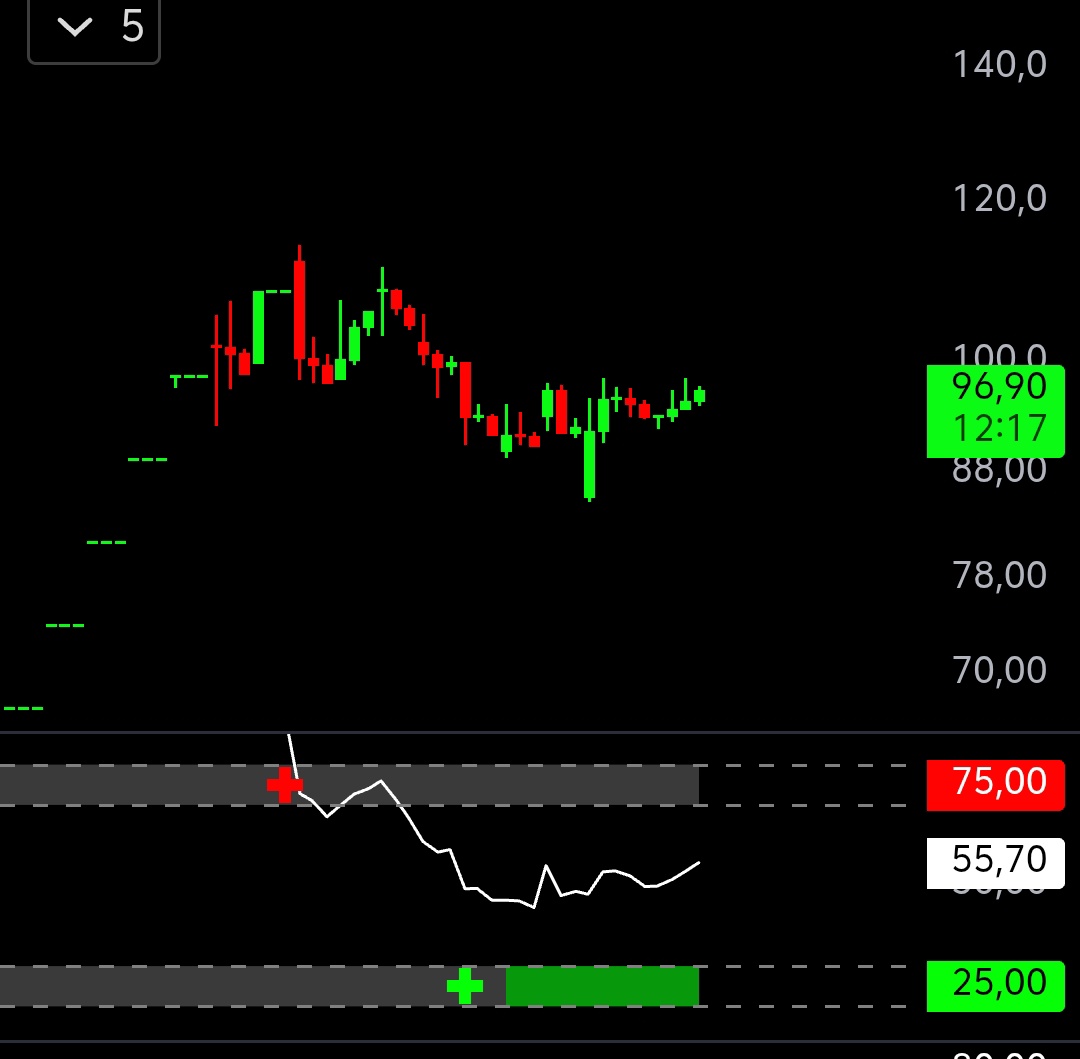This screenshot has width=1080, height=1059.
Task: Select the white 55,70 indicator value label
Action: (x=996, y=863)
